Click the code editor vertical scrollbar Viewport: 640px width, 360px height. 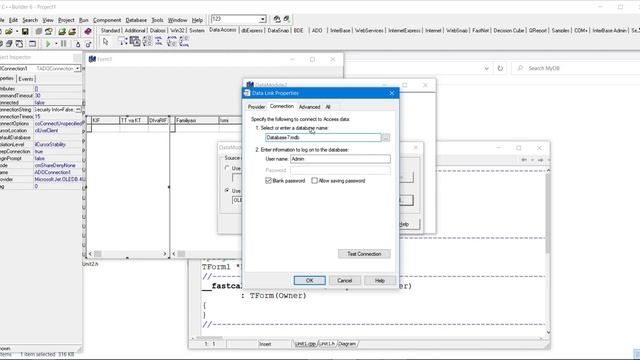548,251
